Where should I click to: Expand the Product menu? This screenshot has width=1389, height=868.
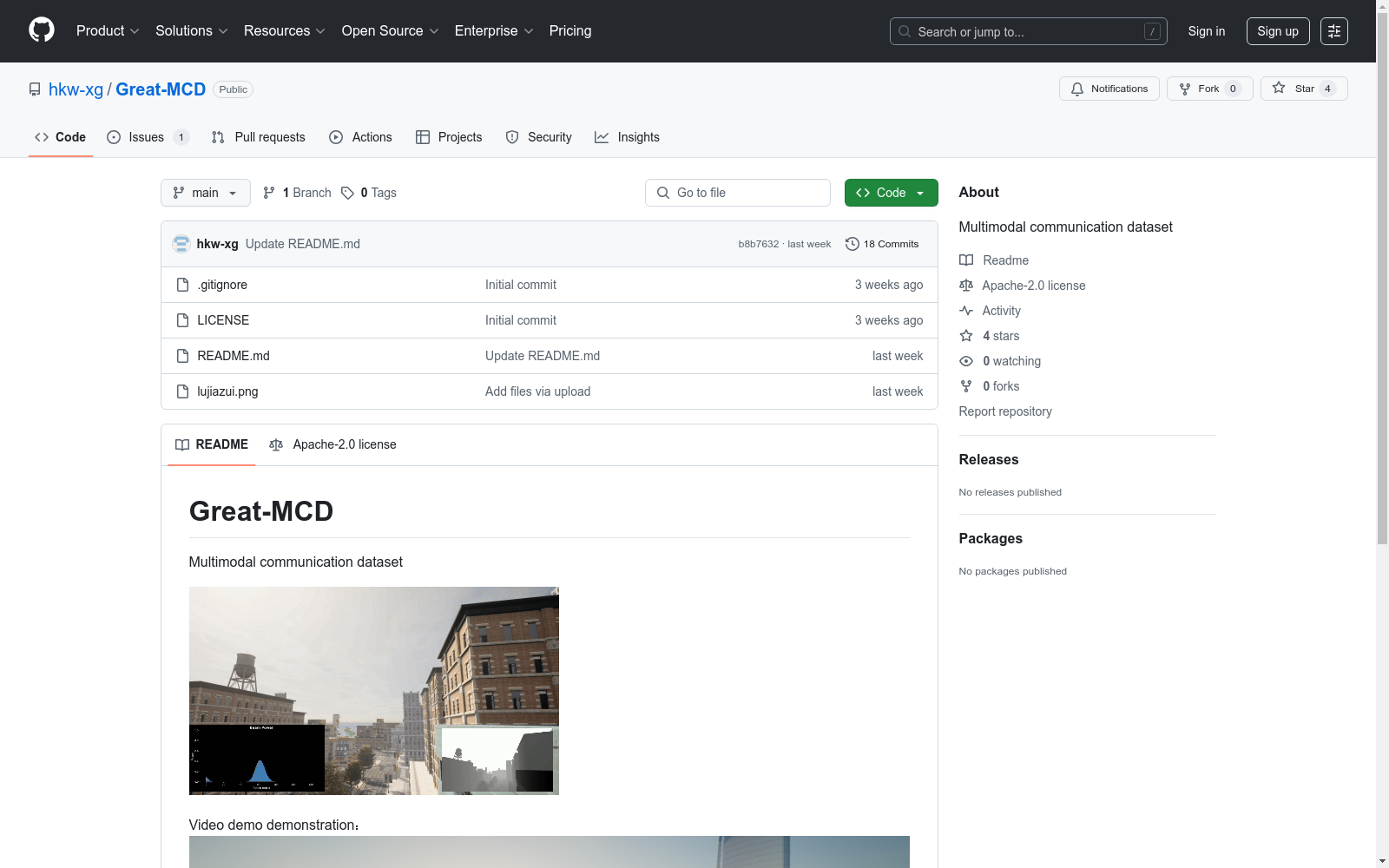[x=108, y=31]
